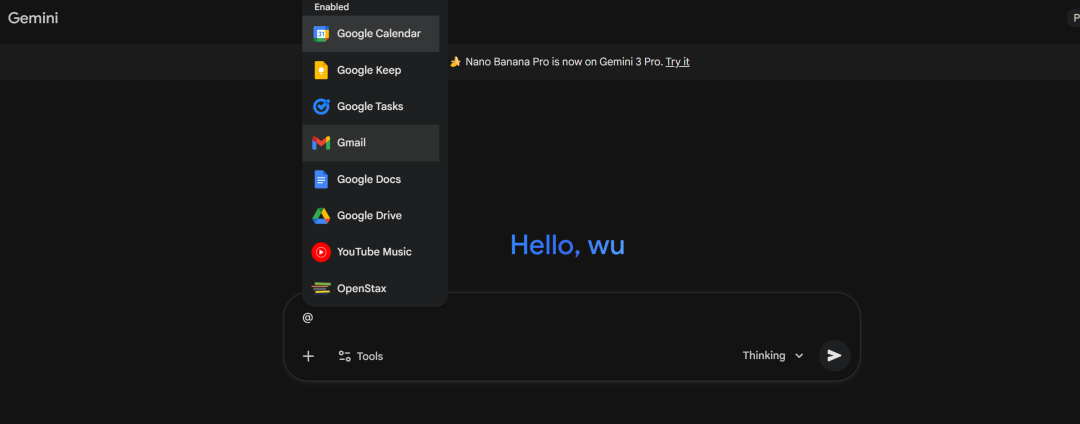1080x424 pixels.
Task: Click the Enabled header label
Action: (332, 7)
